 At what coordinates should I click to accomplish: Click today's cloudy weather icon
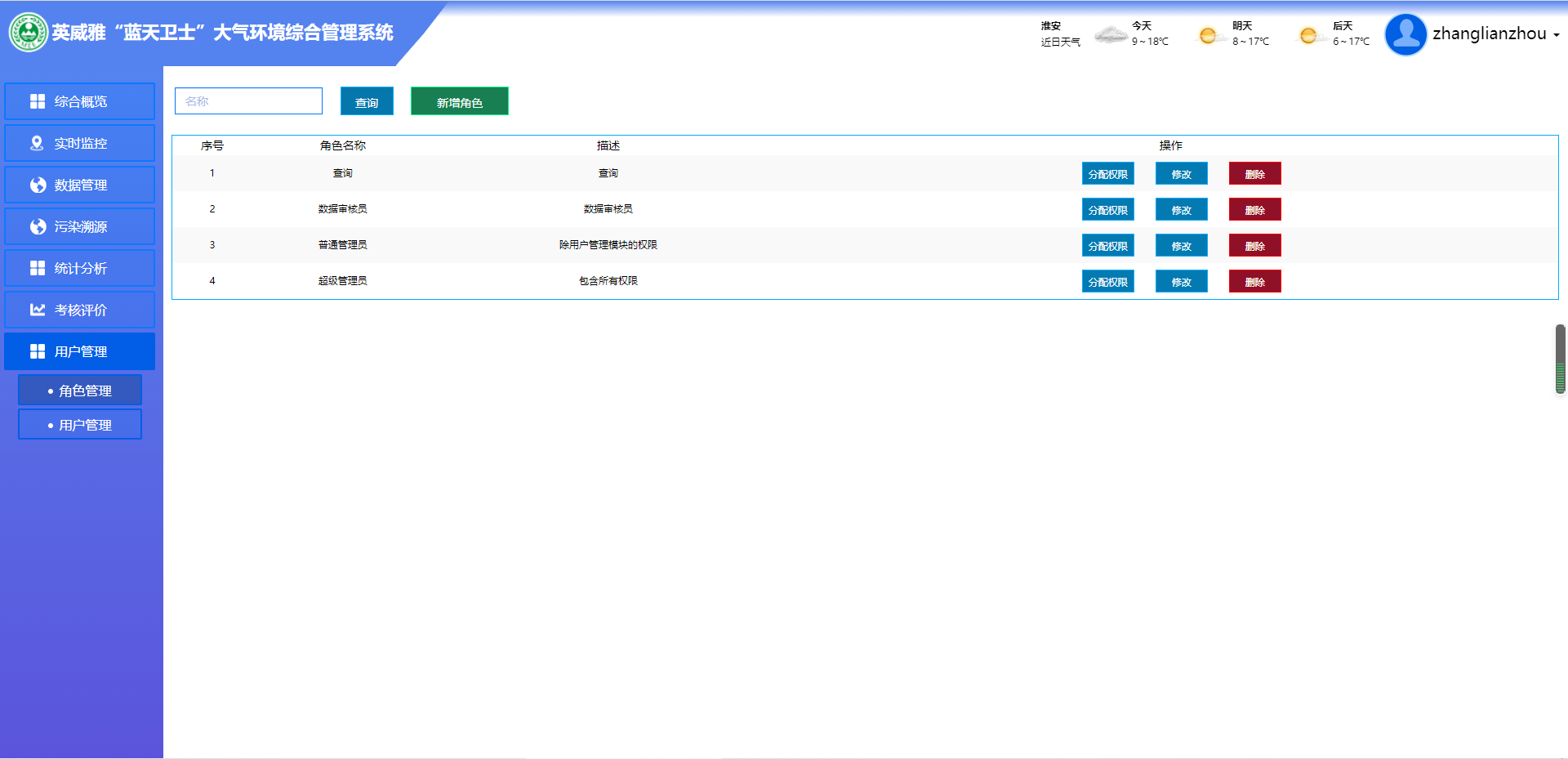coord(1111,34)
